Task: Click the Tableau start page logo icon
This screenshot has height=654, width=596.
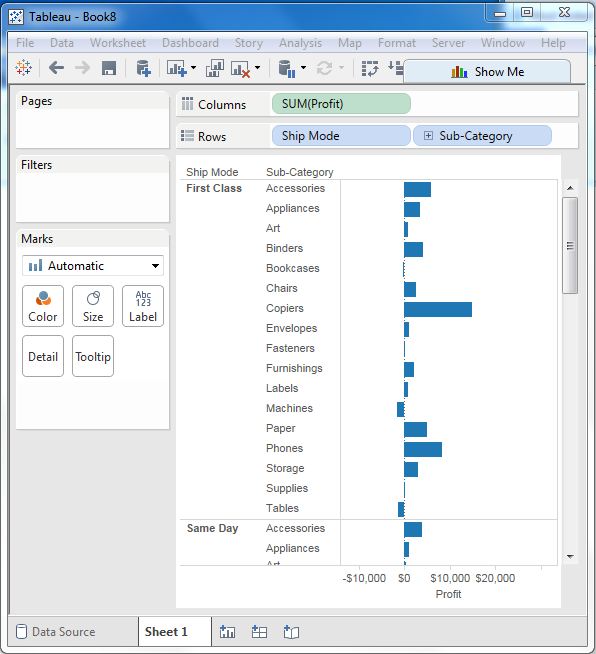Action: click(23, 68)
